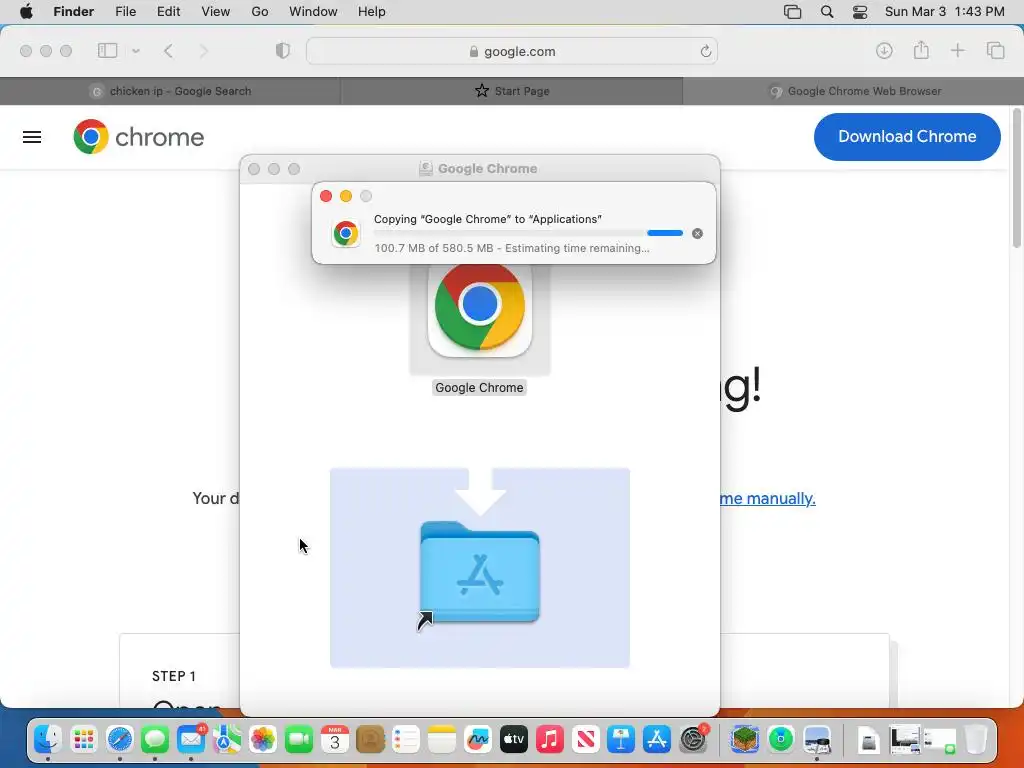The width and height of the screenshot is (1024, 768).
Task: Open Music app in the Dock
Action: click(549, 739)
